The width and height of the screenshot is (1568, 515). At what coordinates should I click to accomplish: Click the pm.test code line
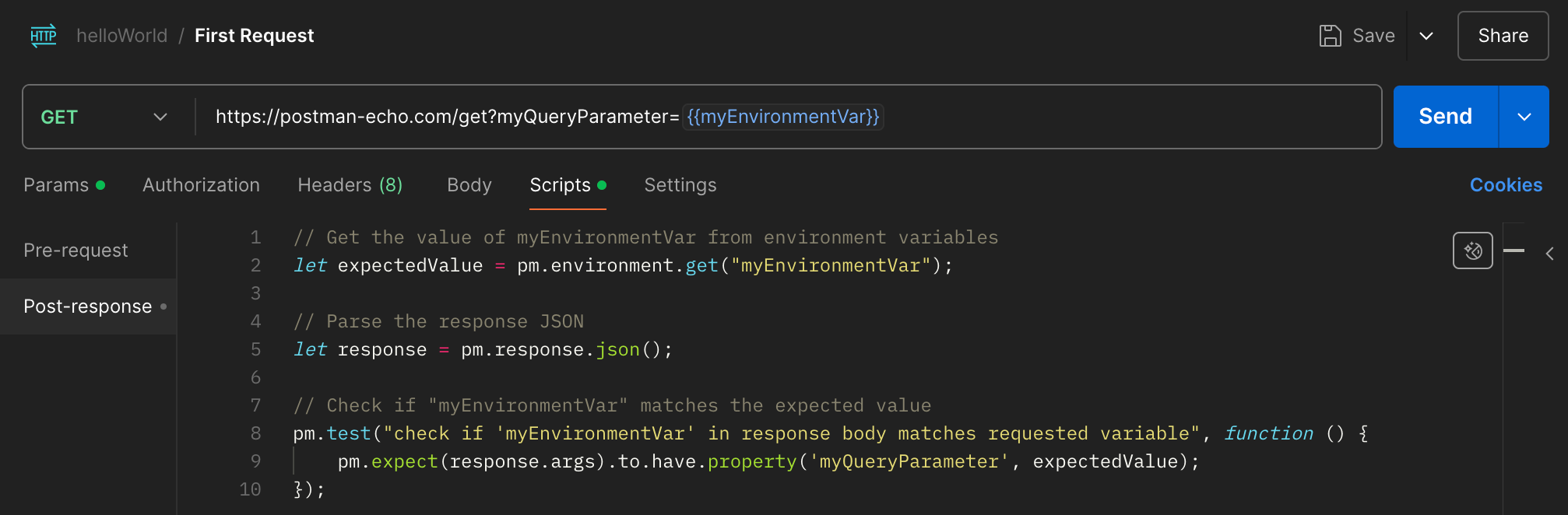(831, 433)
